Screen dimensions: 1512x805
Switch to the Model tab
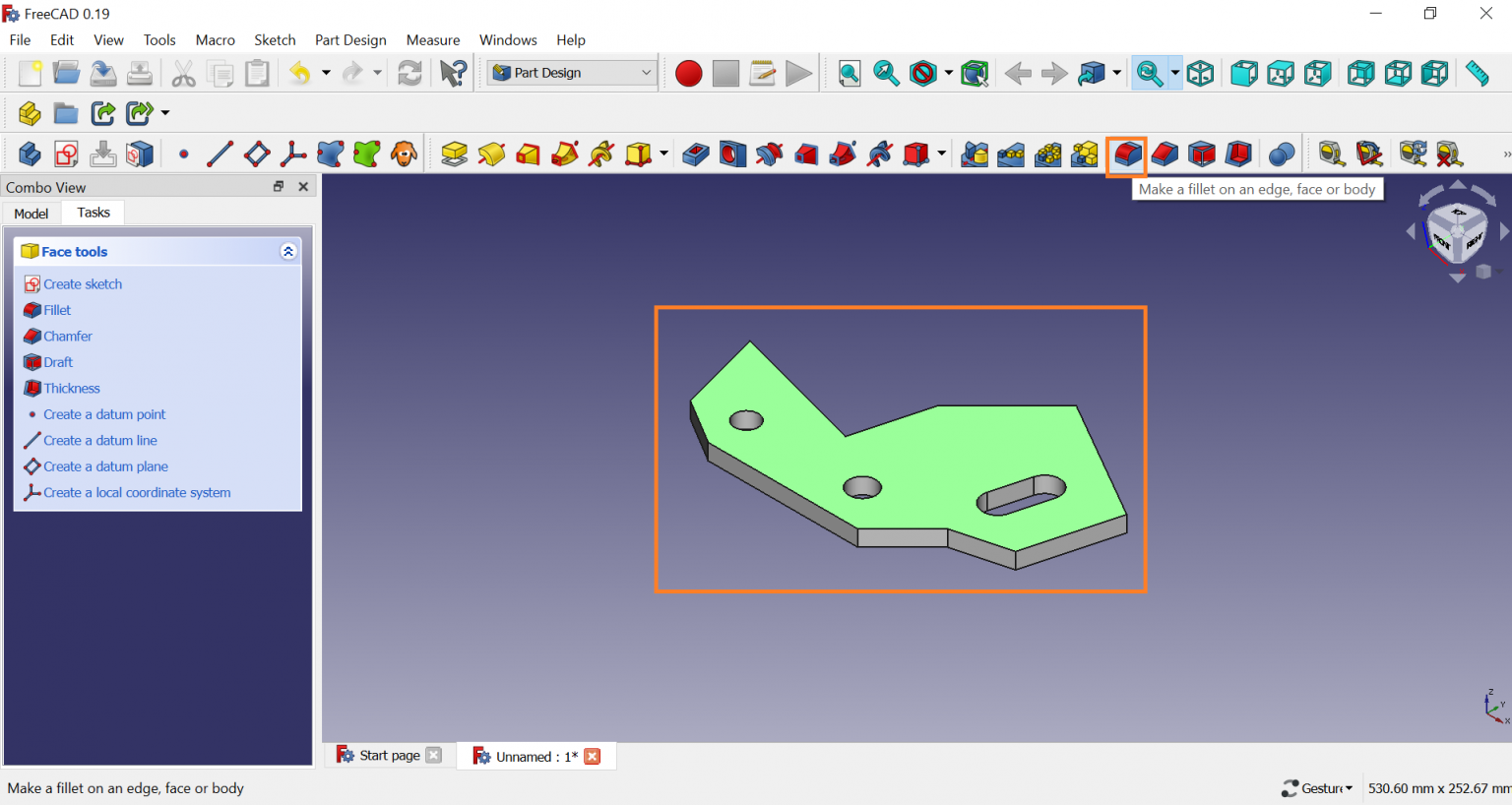click(x=31, y=214)
